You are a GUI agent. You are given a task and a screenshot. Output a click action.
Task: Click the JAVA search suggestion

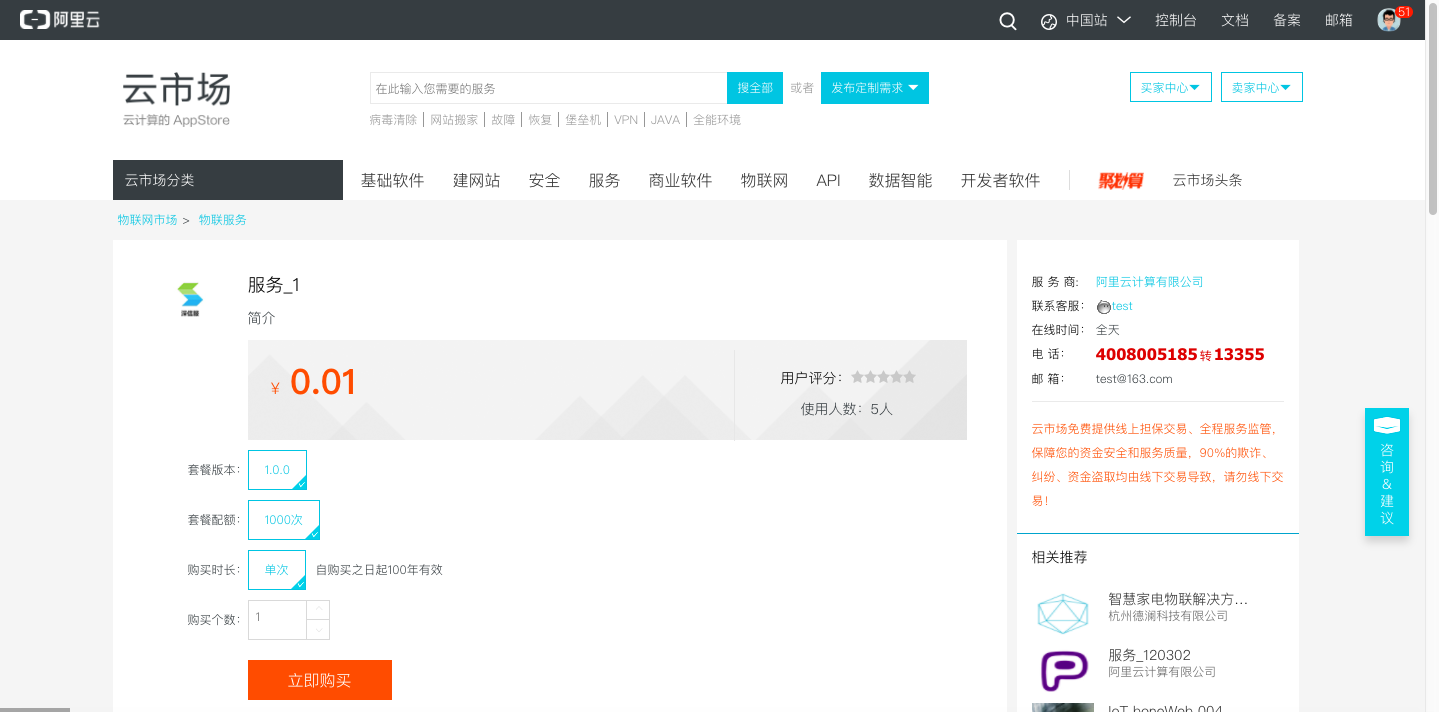click(x=665, y=120)
